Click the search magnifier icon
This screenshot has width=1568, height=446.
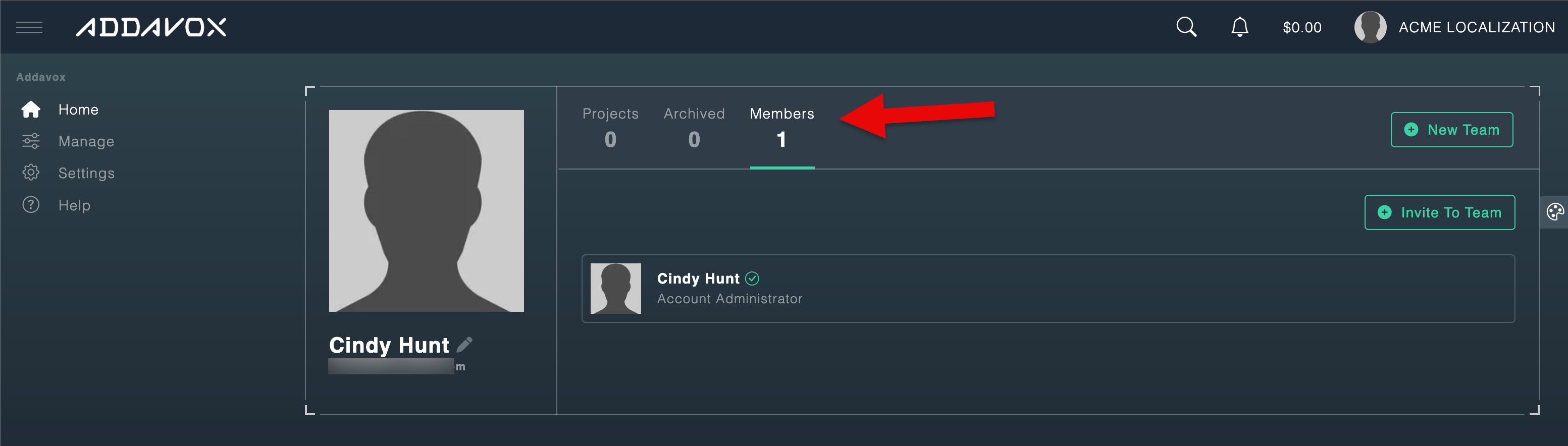pos(1186,27)
